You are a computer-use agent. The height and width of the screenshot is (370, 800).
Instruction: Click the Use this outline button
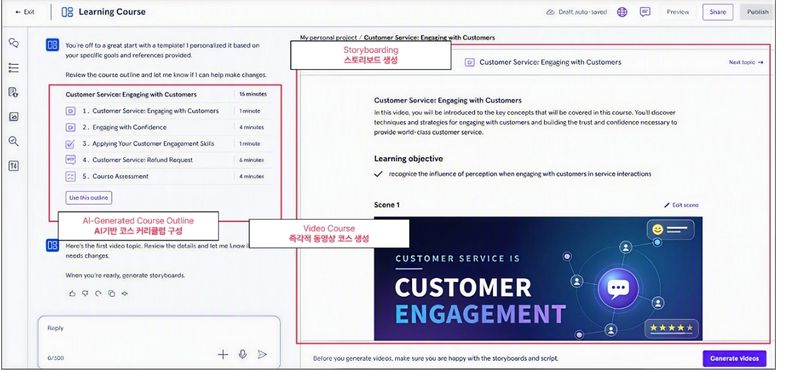(89, 198)
